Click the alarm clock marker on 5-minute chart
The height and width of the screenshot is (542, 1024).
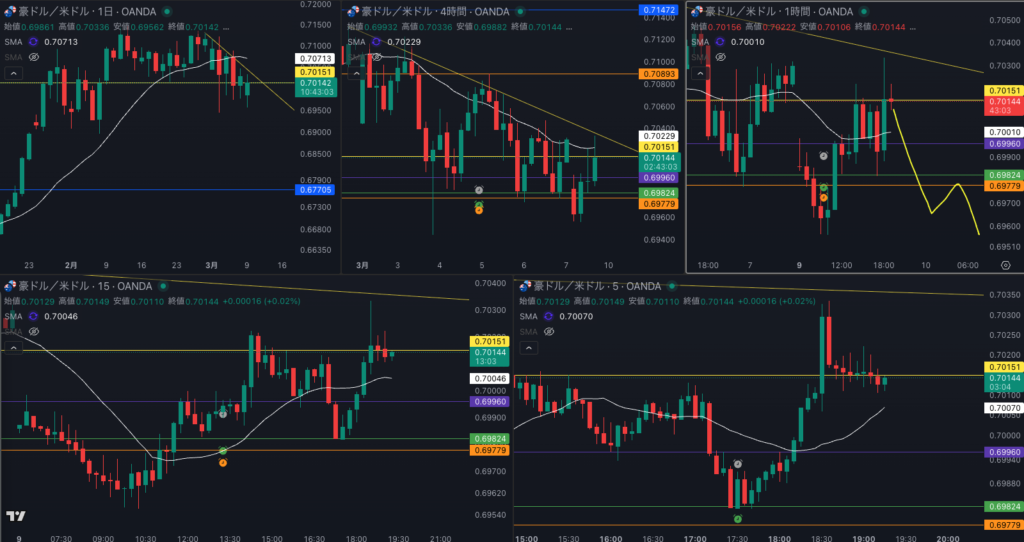click(737, 464)
